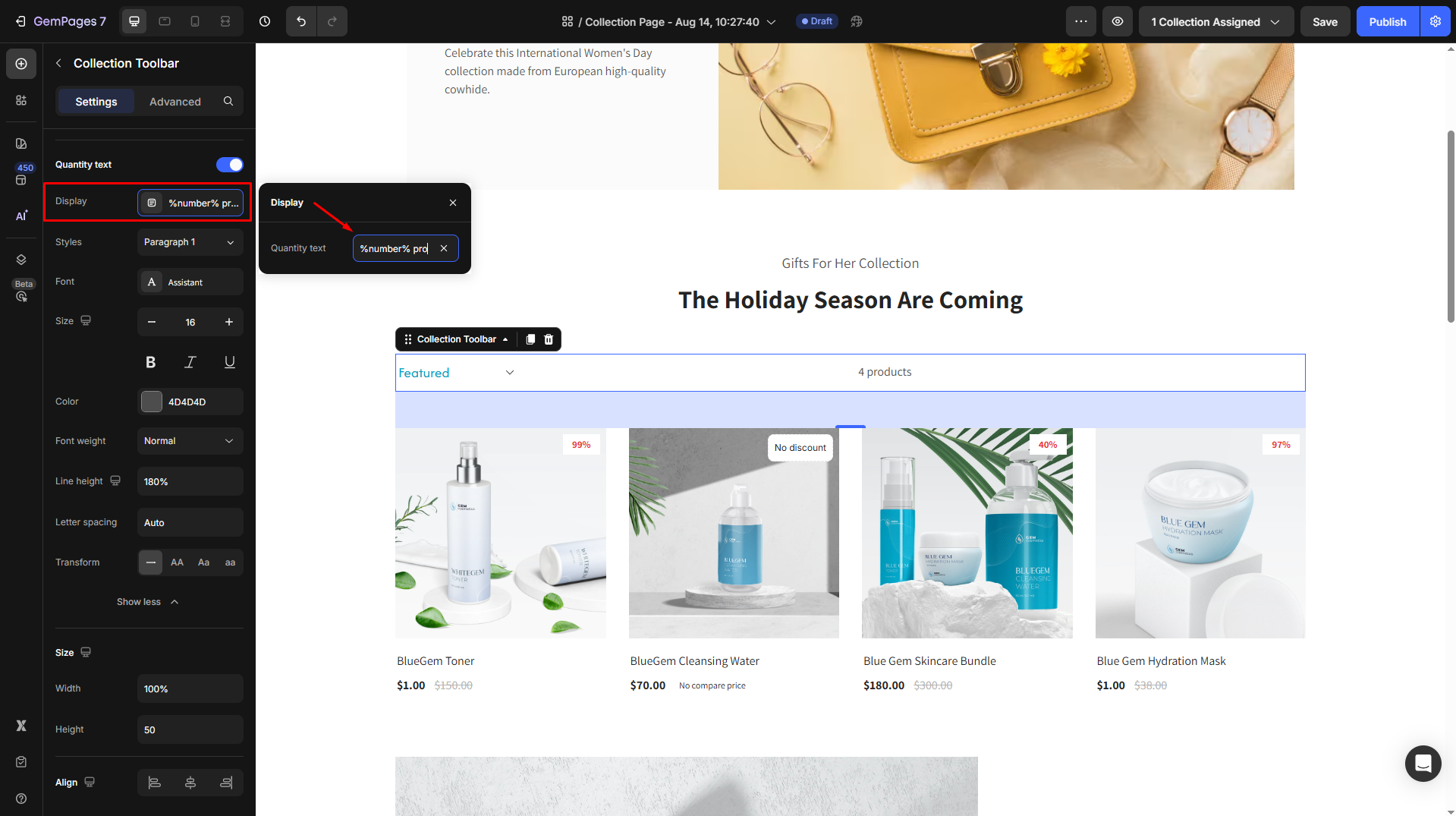The width and height of the screenshot is (1456, 816).
Task: Click the add element plus icon
Action: (x=21, y=64)
